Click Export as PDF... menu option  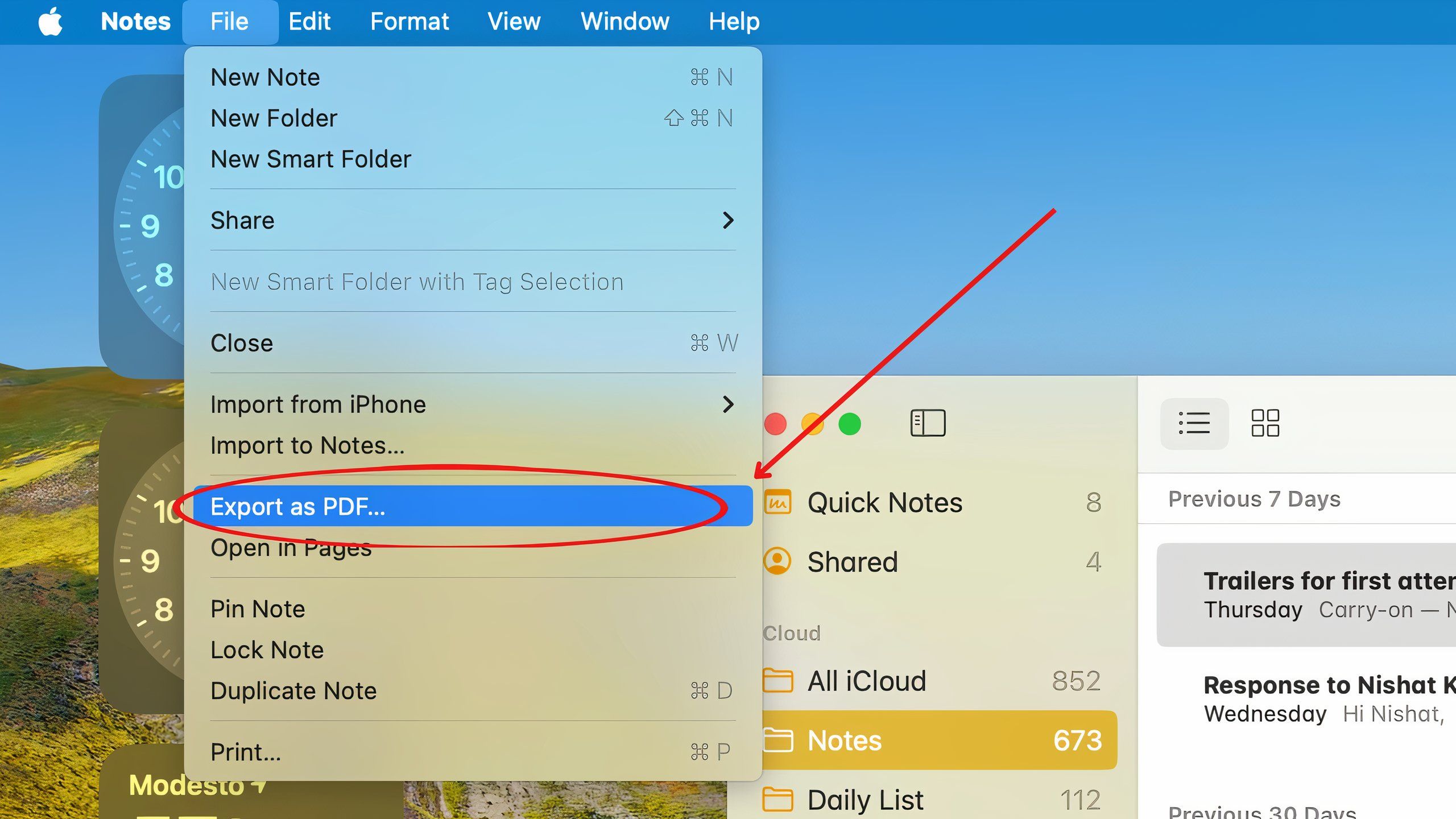click(298, 506)
